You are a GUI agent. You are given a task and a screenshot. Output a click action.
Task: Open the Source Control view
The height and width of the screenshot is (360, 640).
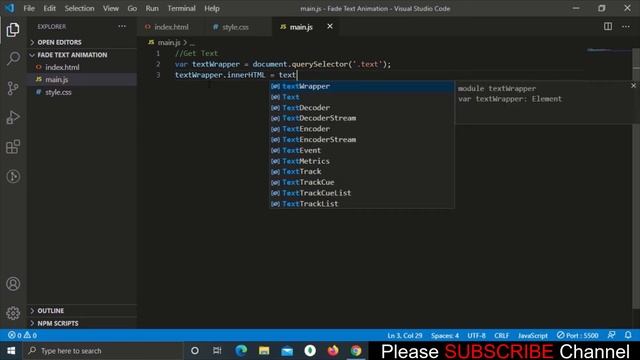pyautogui.click(x=13, y=88)
